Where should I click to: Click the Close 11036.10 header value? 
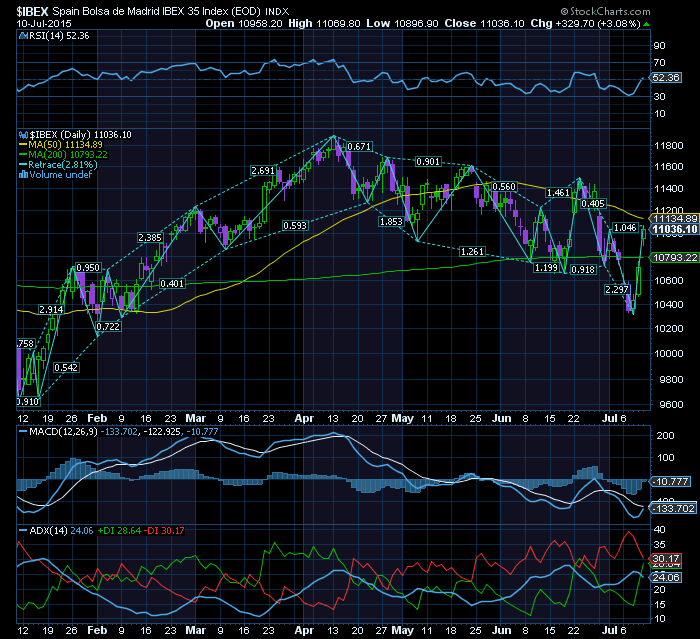484,23
